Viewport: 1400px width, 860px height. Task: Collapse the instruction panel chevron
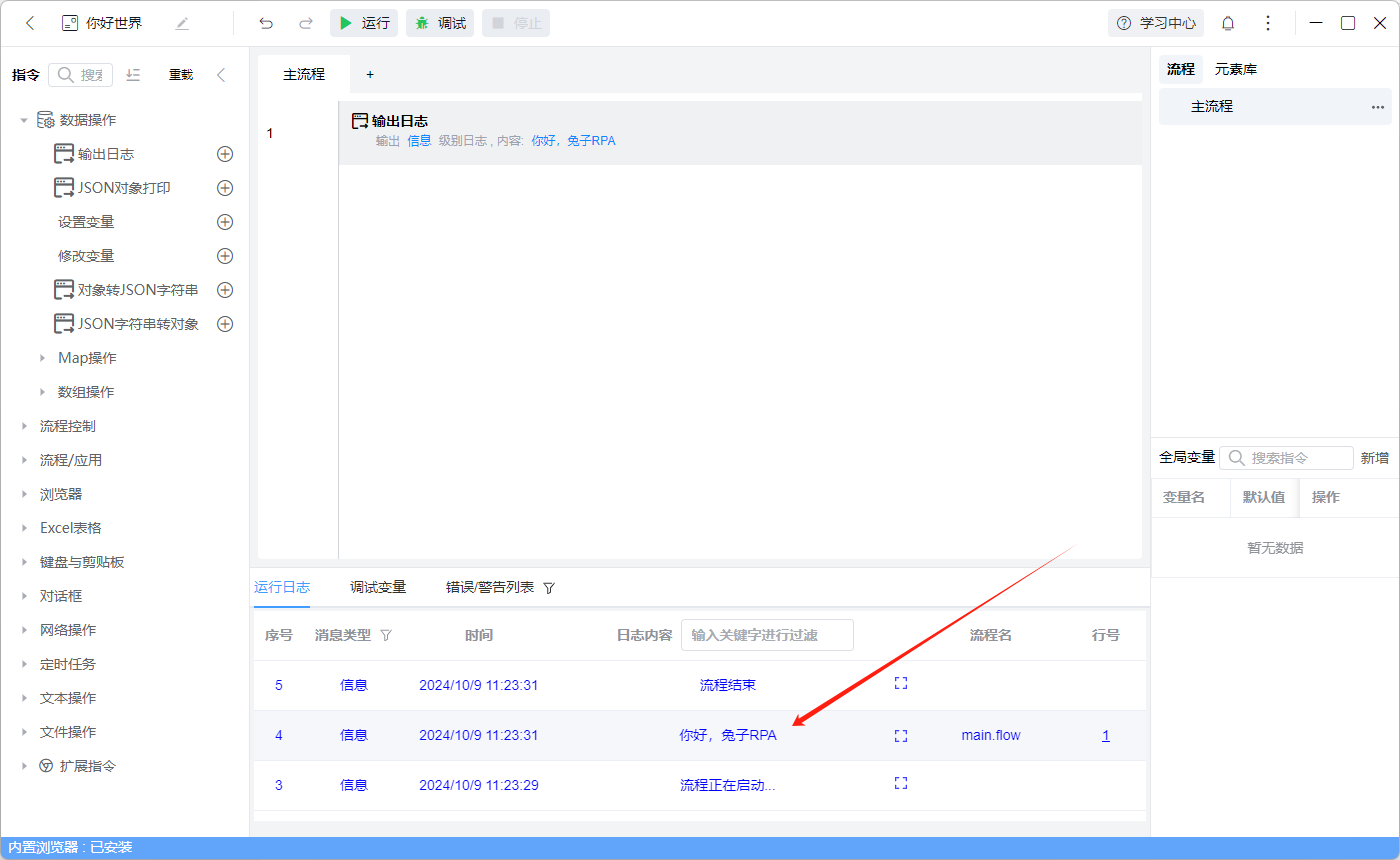[222, 75]
